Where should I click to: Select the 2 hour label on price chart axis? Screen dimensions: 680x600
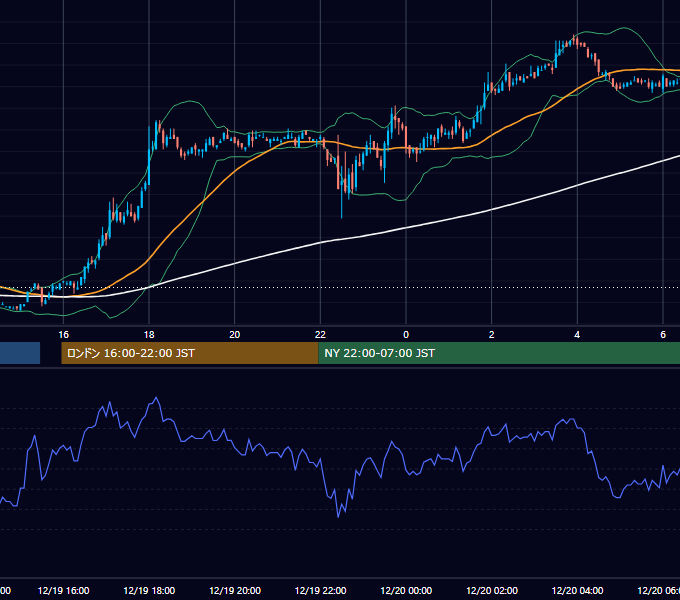pyautogui.click(x=491, y=335)
